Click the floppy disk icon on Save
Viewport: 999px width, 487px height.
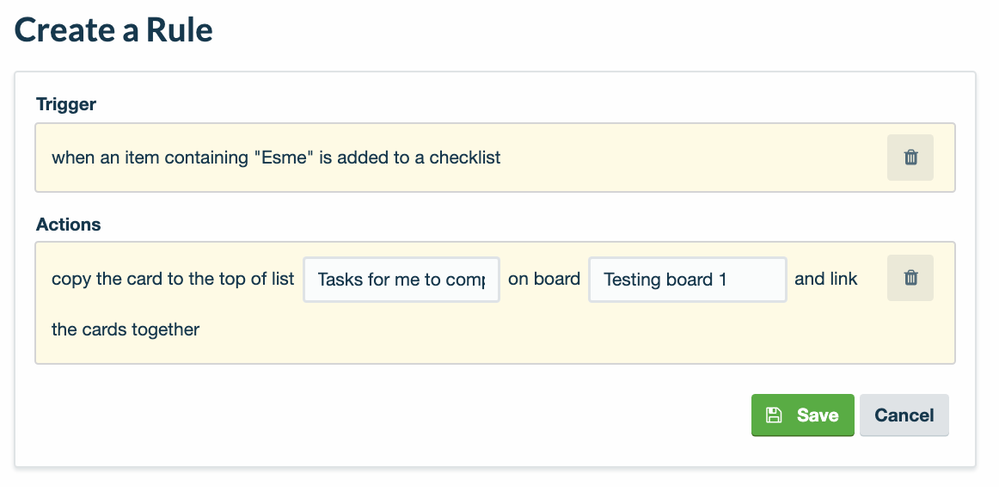coord(773,415)
